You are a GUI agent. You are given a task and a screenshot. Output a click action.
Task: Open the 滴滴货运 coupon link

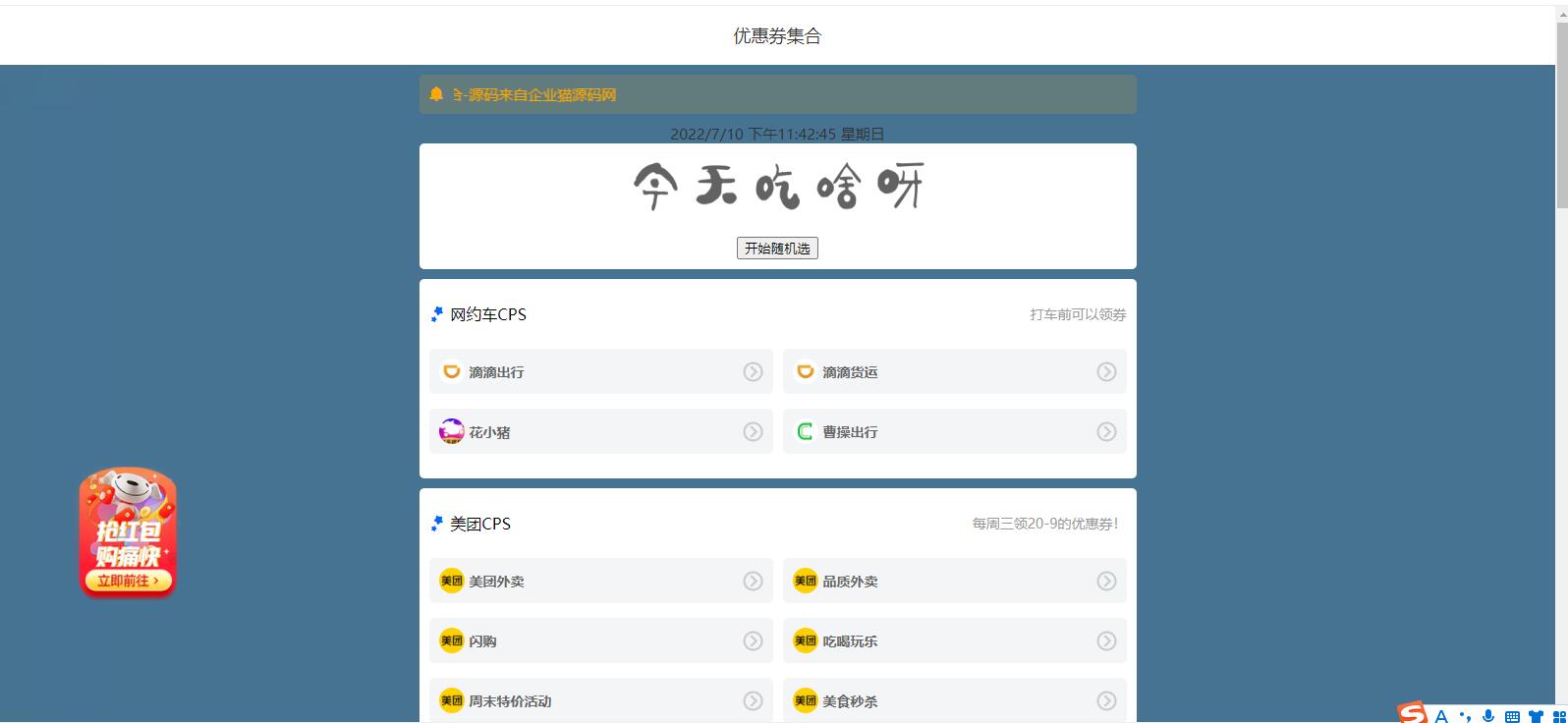tap(955, 371)
